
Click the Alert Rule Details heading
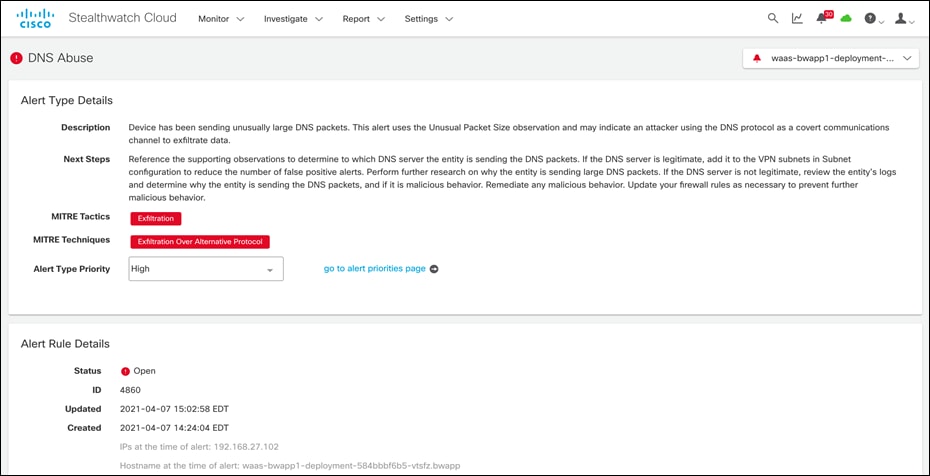(65, 343)
